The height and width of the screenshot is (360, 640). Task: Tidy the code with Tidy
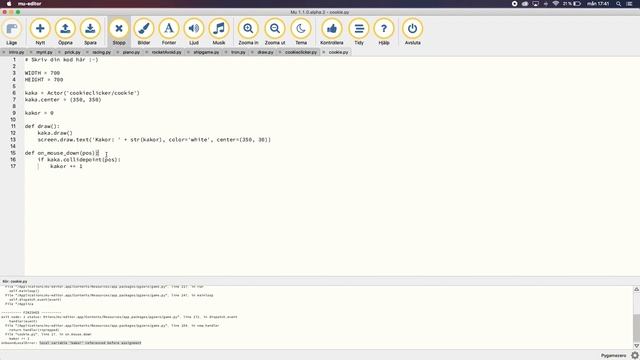click(x=359, y=31)
